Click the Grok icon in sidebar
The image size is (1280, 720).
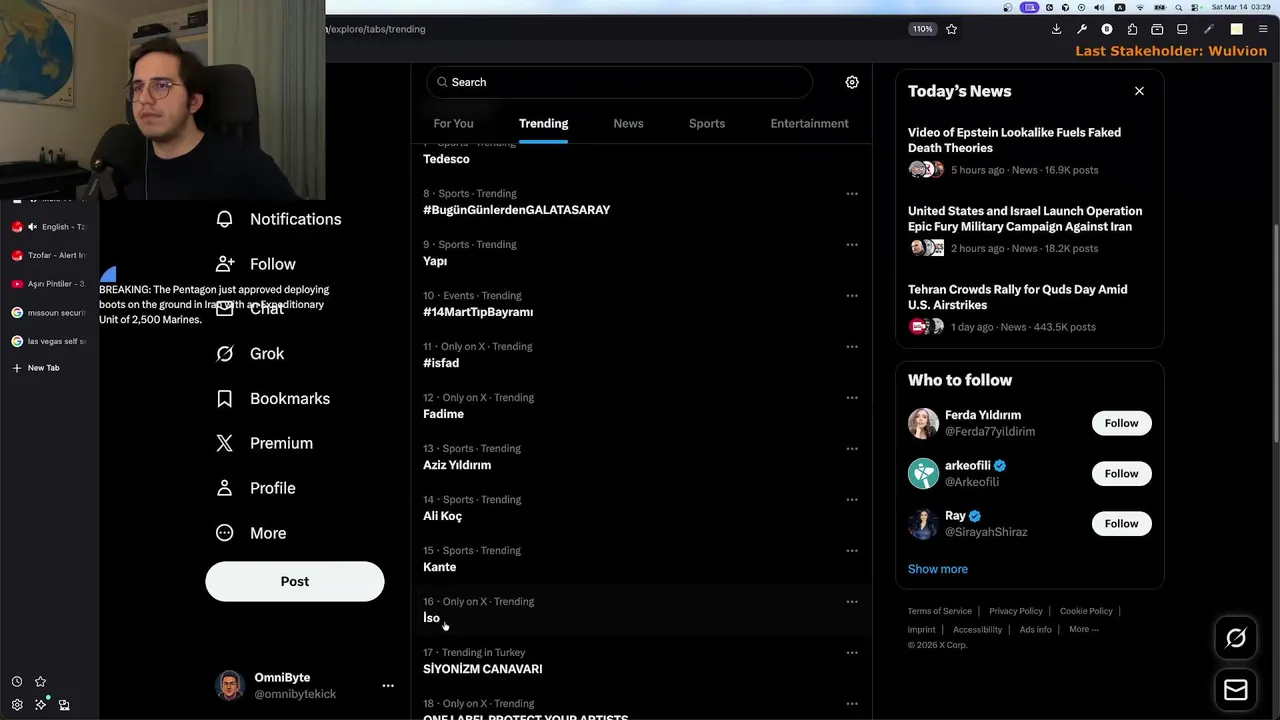(225, 354)
